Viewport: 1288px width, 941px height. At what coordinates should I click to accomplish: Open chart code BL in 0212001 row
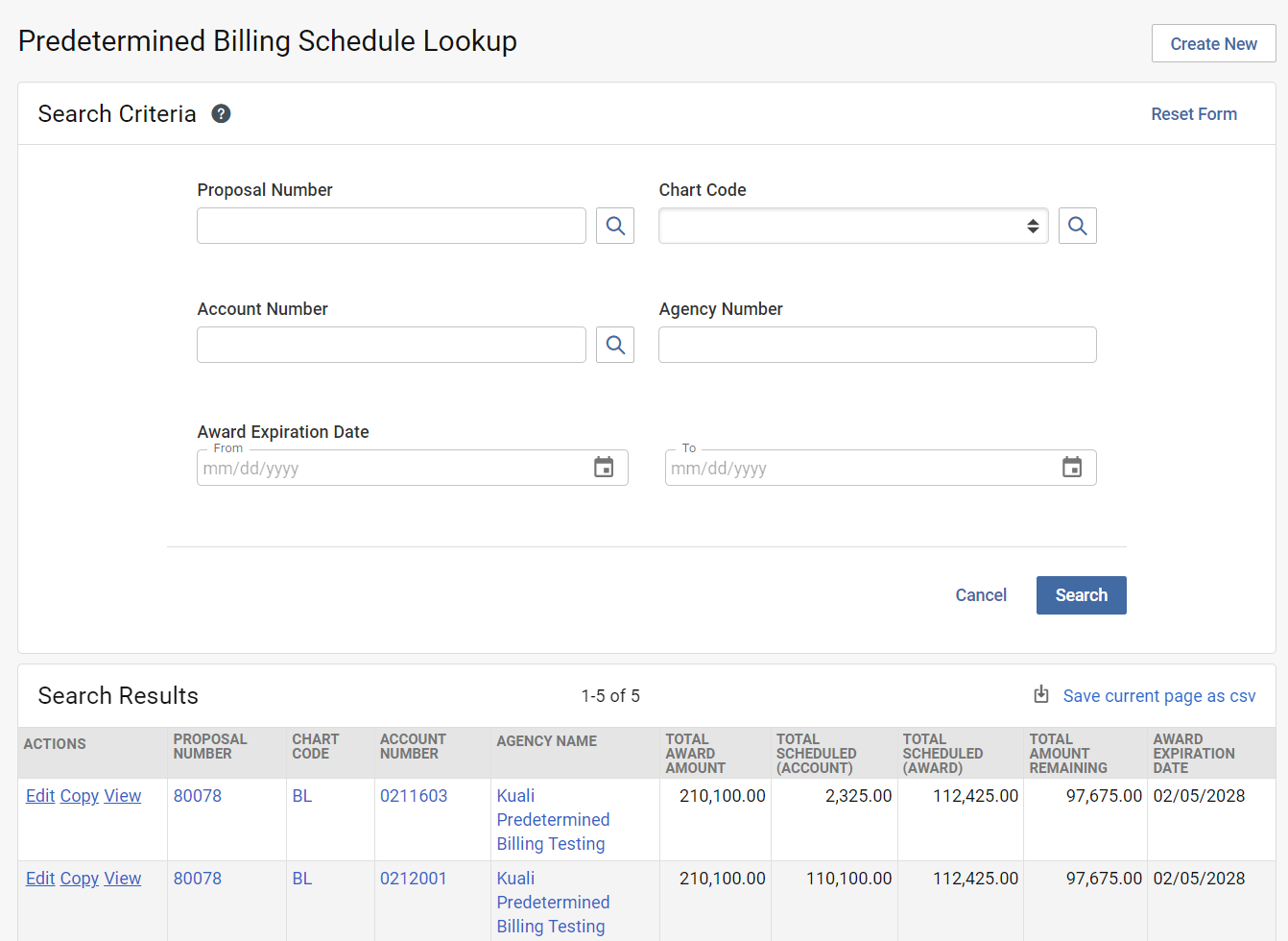pyautogui.click(x=302, y=879)
